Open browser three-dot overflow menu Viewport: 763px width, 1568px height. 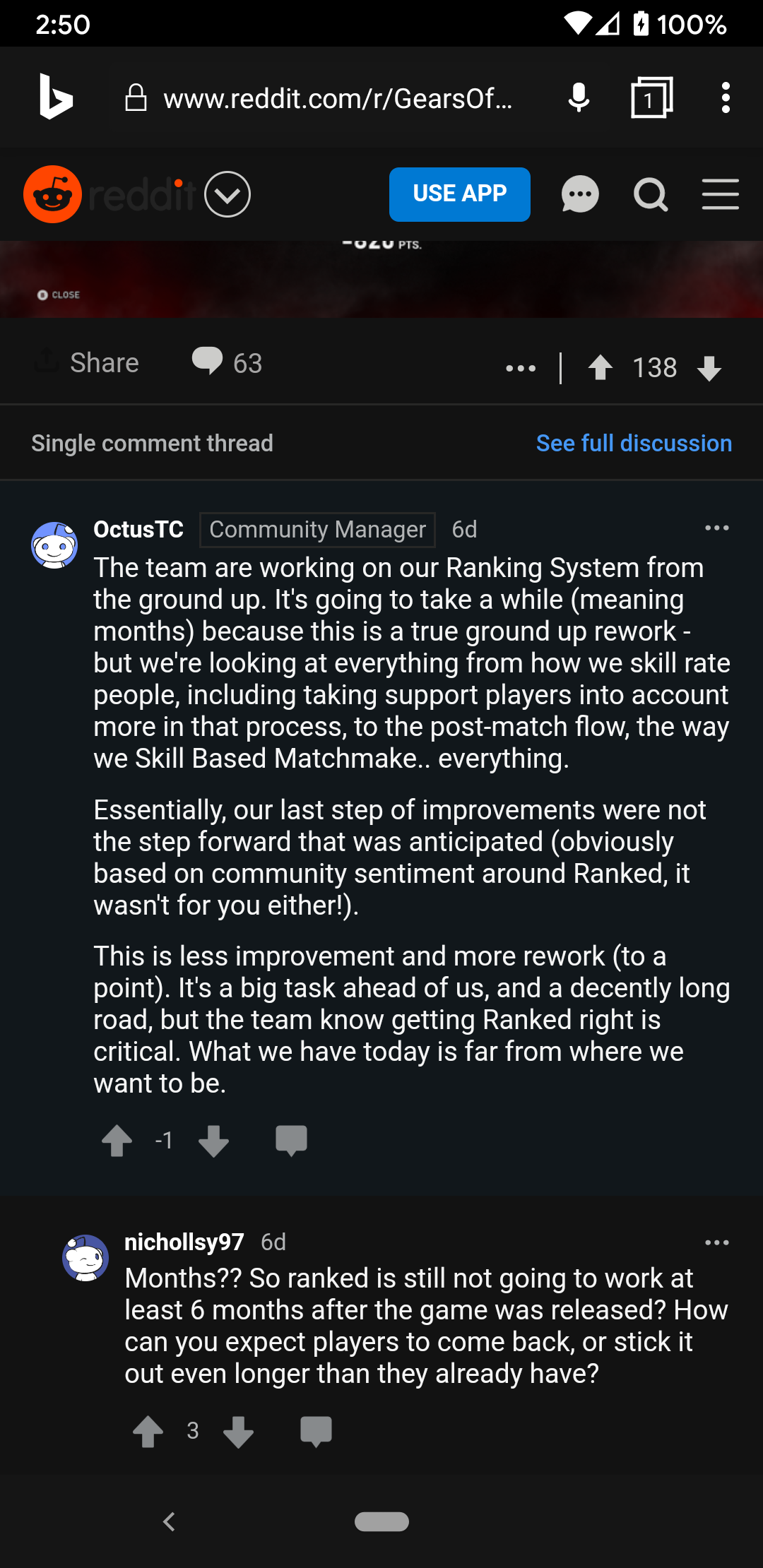coord(725,97)
